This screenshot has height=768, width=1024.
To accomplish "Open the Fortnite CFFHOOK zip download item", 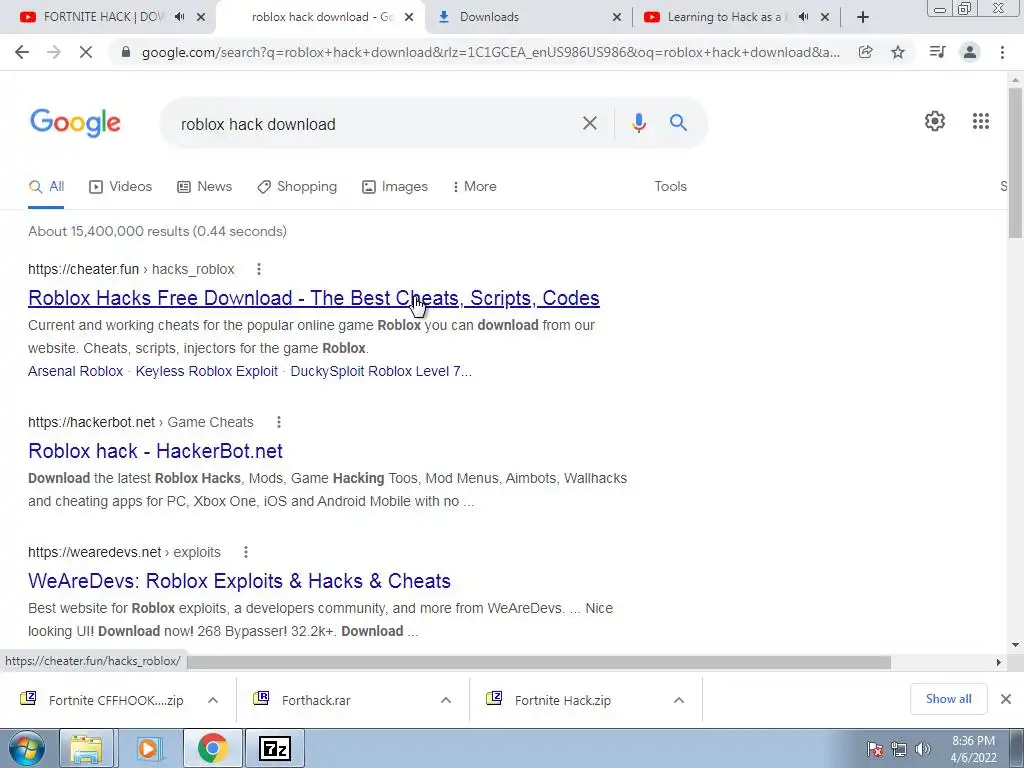I will [x=116, y=700].
